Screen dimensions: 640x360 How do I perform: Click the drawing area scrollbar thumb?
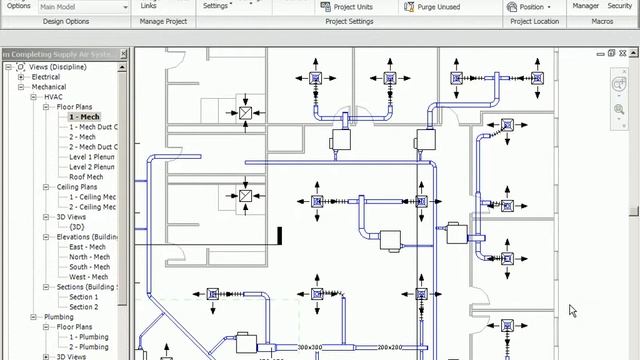point(633,211)
